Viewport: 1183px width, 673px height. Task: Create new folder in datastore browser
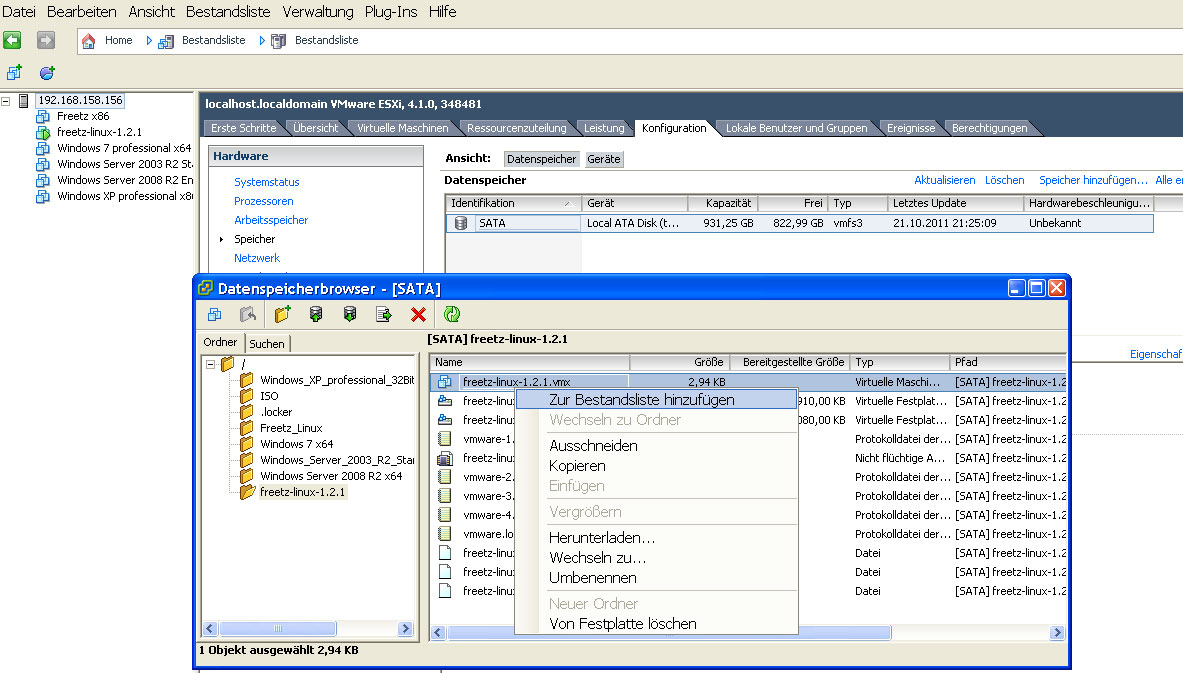click(283, 315)
